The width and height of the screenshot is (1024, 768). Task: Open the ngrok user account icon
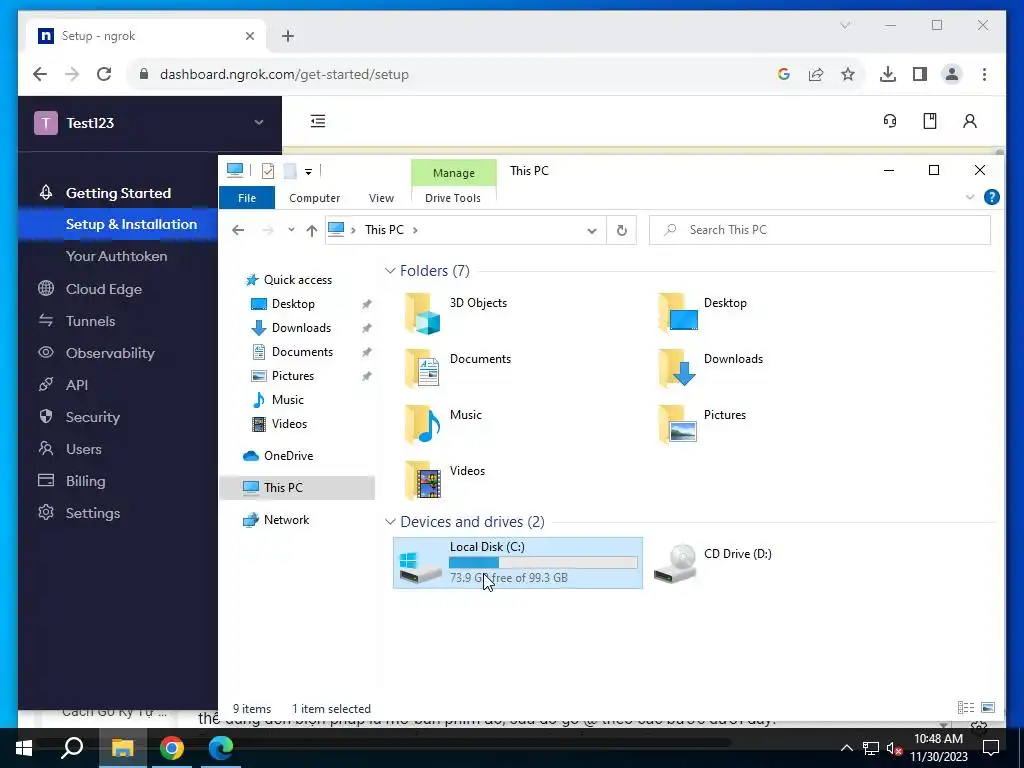[970, 121]
